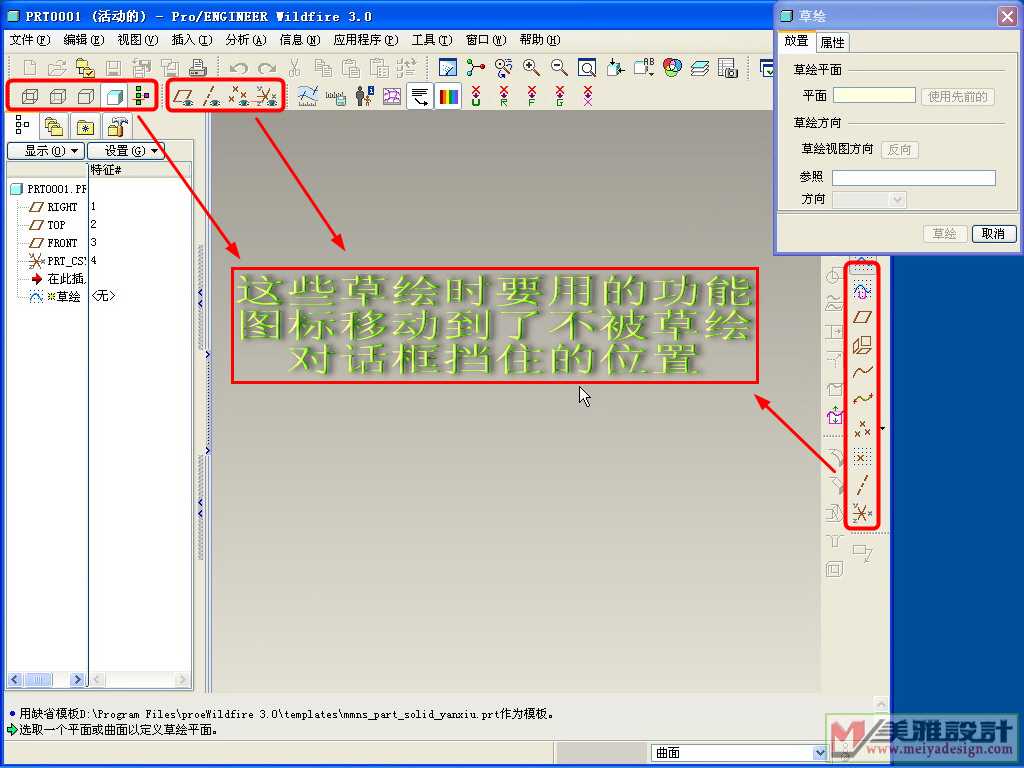Image resolution: width=1024 pixels, height=768 pixels.
Task: Click the set working directory icon
Action: tap(86, 67)
